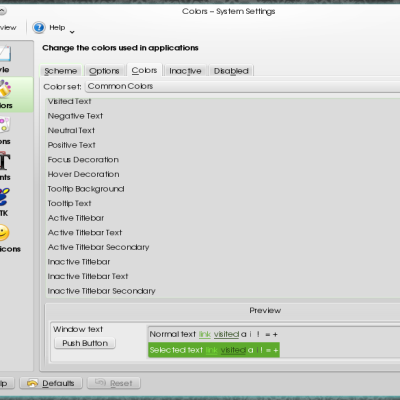Open the Icons module in sidebar

[5, 125]
